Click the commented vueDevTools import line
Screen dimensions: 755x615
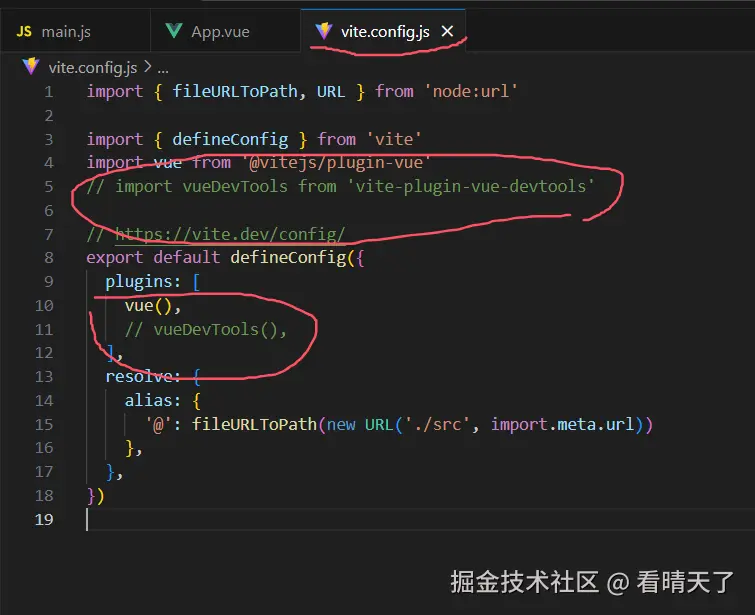point(340,186)
